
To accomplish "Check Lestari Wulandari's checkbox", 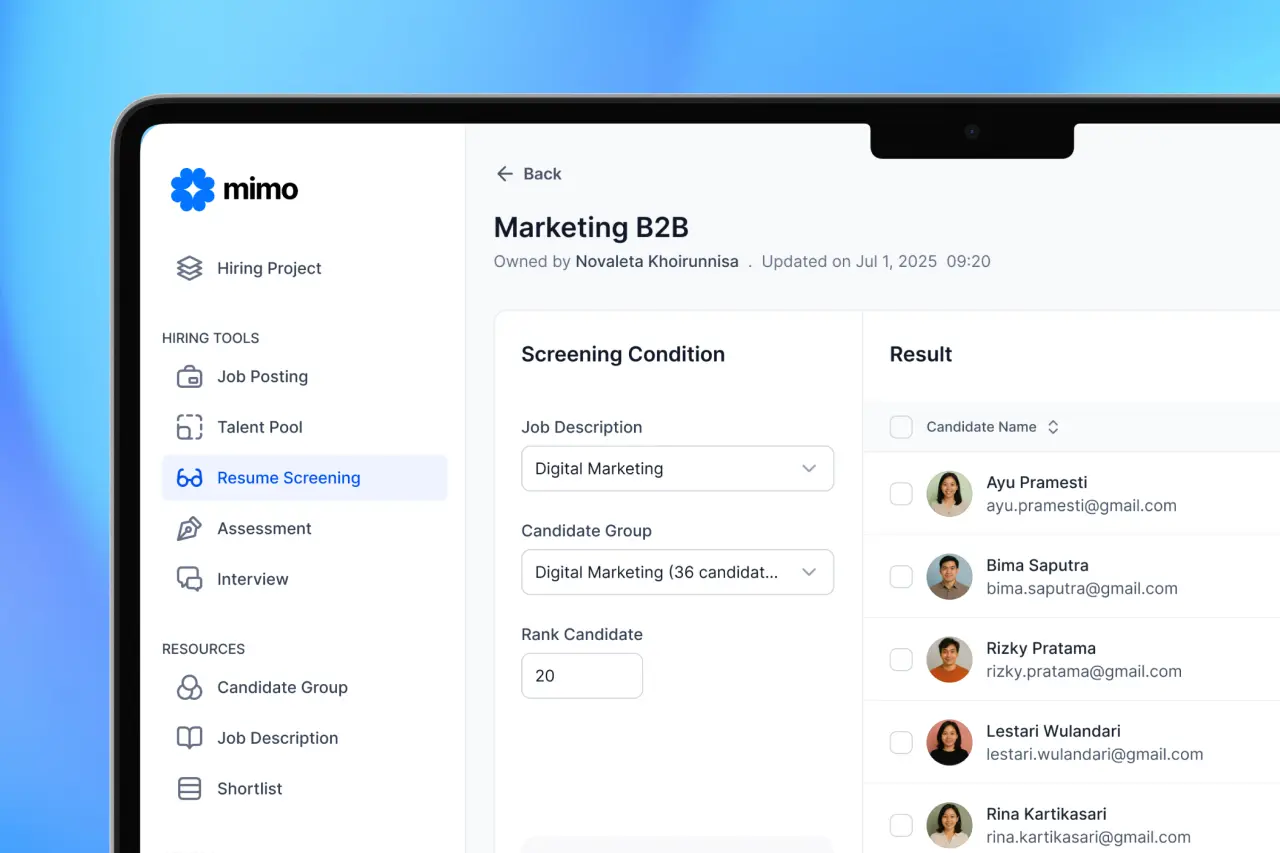I will tap(901, 743).
